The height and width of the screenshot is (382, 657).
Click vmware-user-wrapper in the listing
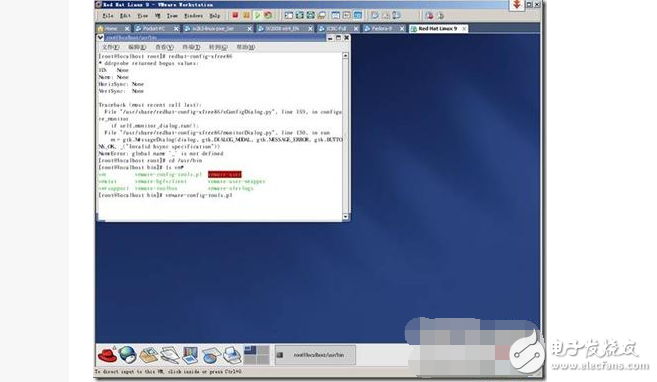(x=236, y=181)
